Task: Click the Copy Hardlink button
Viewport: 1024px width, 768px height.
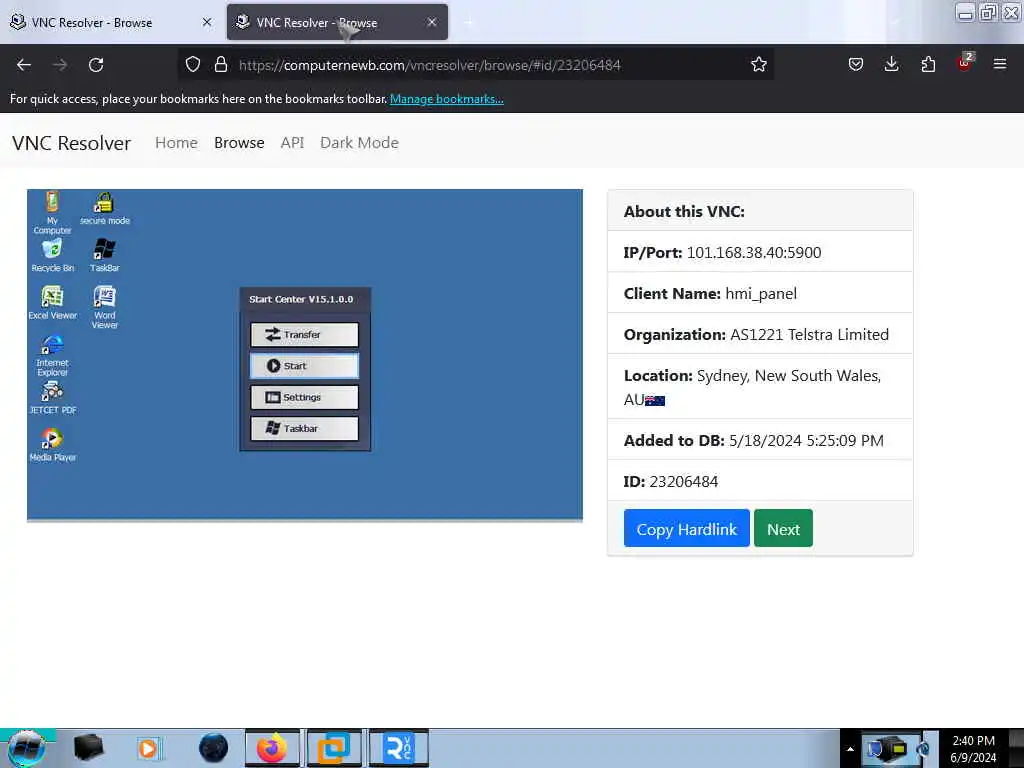Action: (686, 528)
